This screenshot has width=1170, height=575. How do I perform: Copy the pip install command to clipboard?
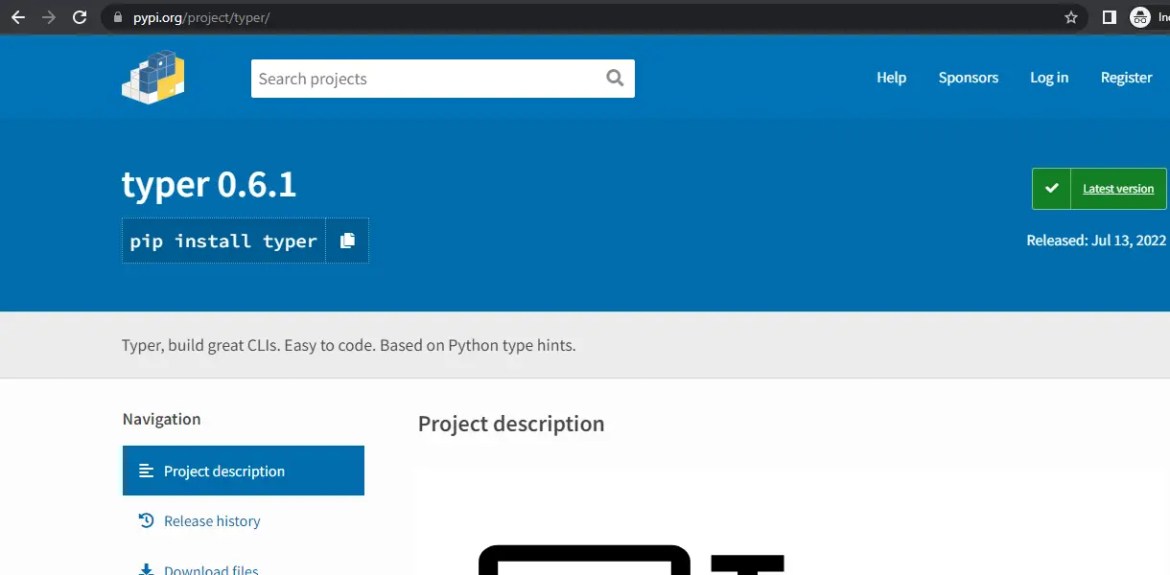pyautogui.click(x=347, y=240)
